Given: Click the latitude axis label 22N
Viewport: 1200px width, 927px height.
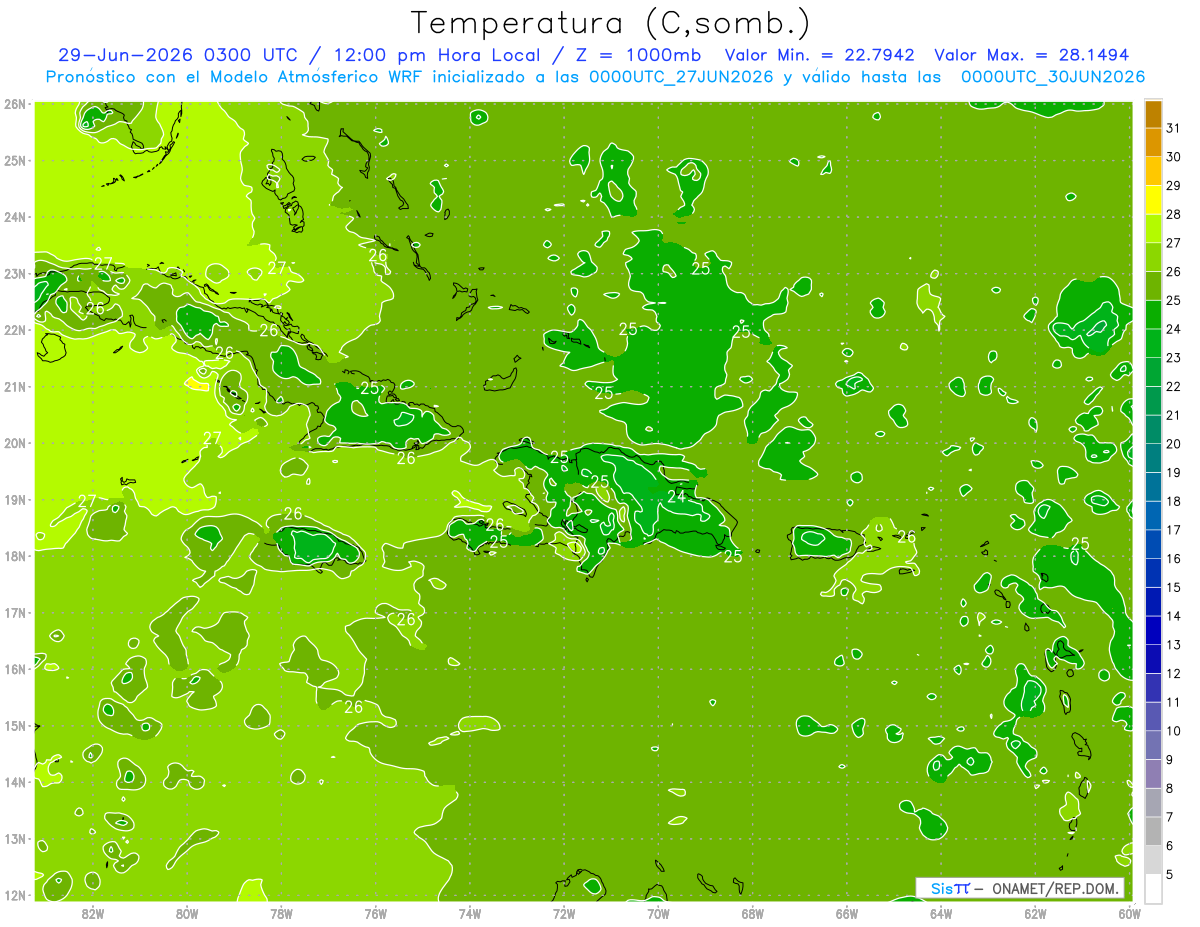Looking at the screenshot, I should click(x=15, y=330).
